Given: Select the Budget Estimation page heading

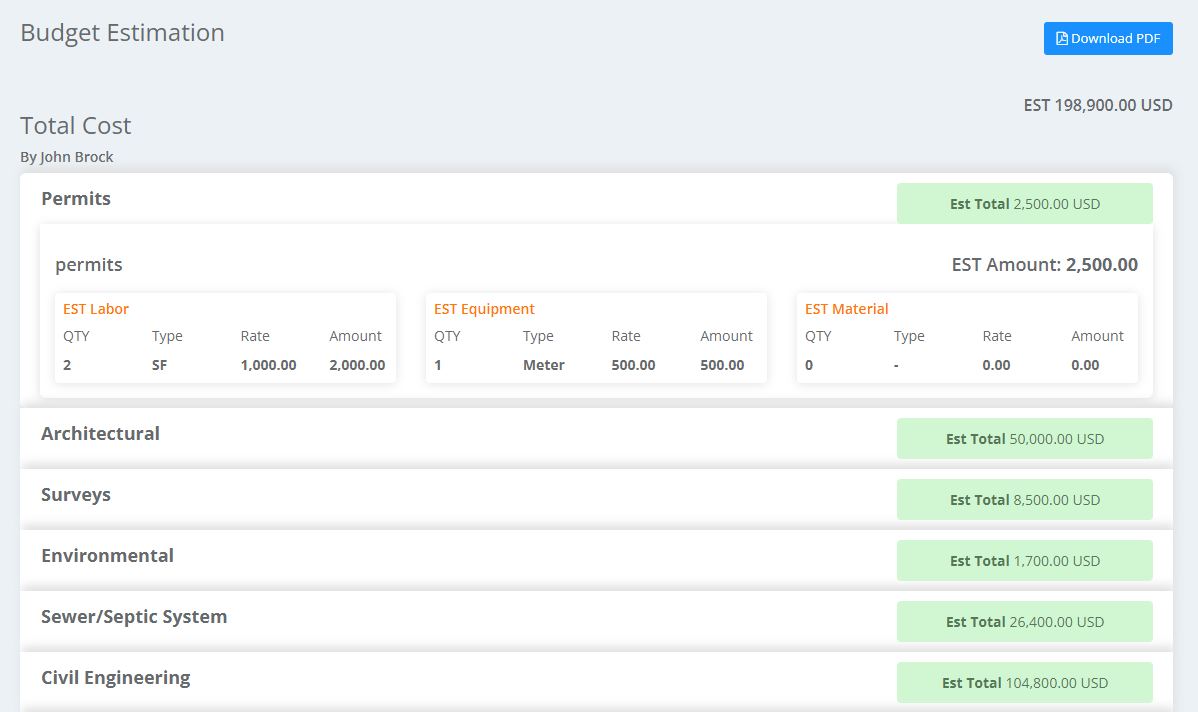Looking at the screenshot, I should (x=122, y=33).
